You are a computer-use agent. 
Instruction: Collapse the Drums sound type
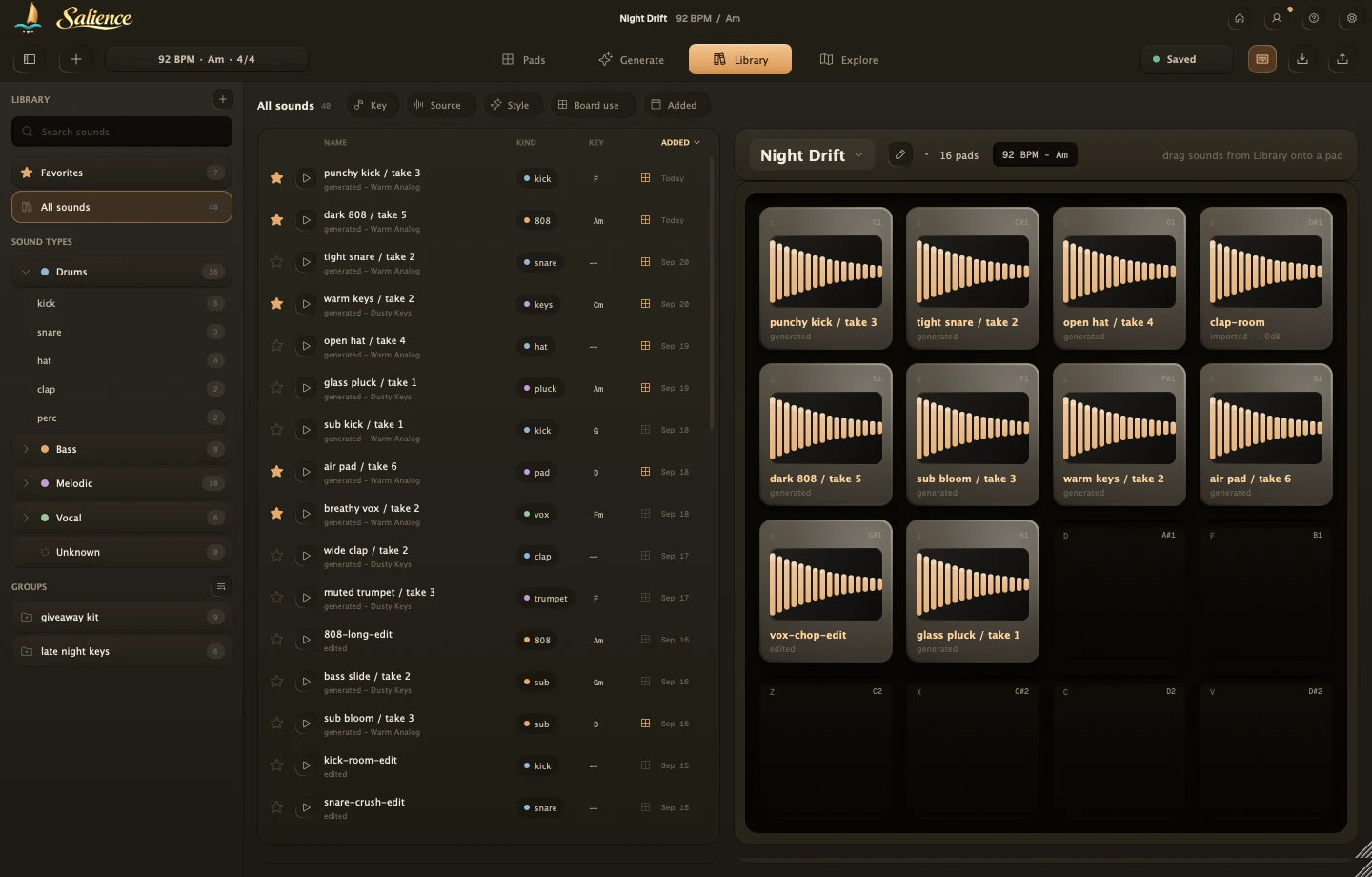click(x=26, y=272)
